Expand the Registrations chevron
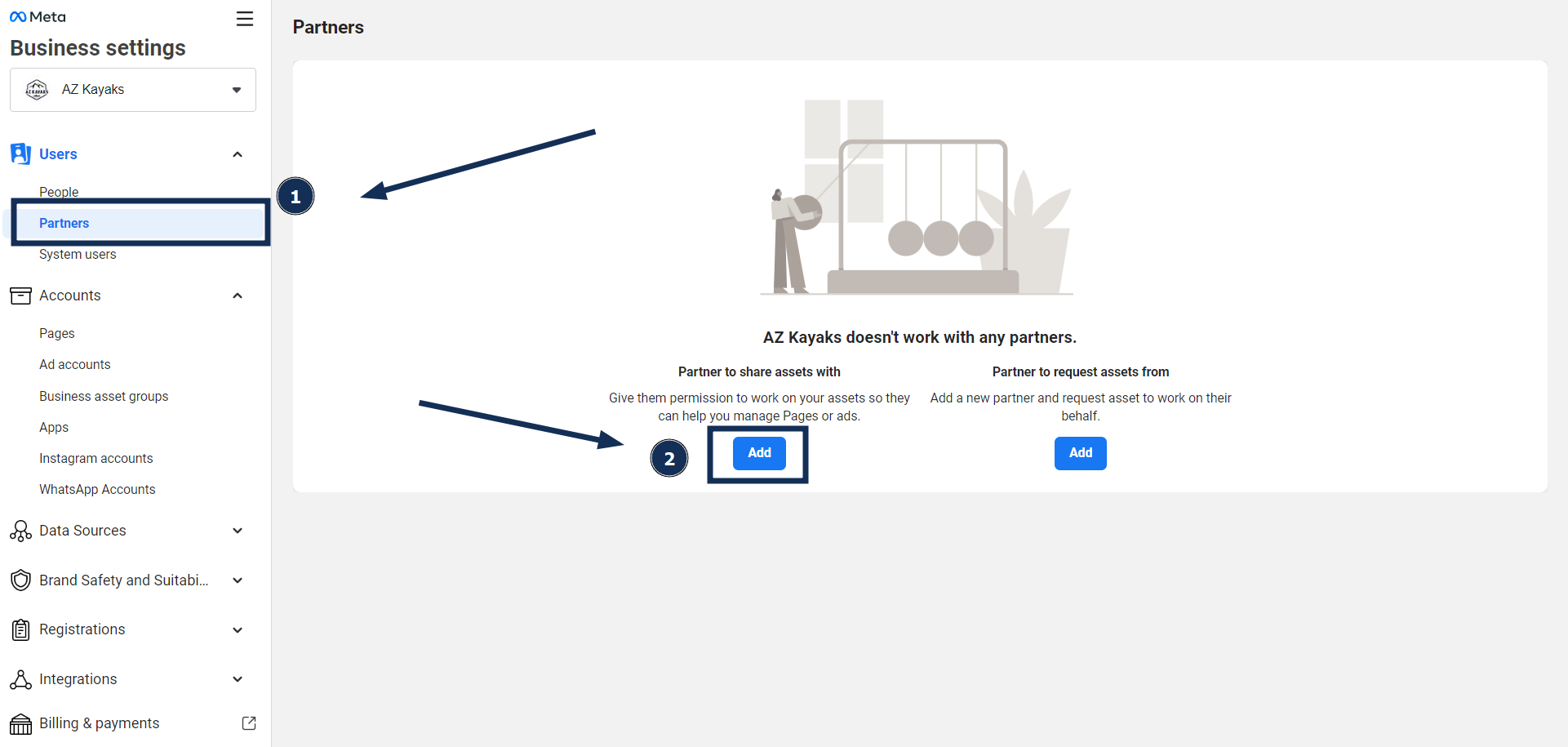This screenshot has height=747, width=1568. click(238, 629)
